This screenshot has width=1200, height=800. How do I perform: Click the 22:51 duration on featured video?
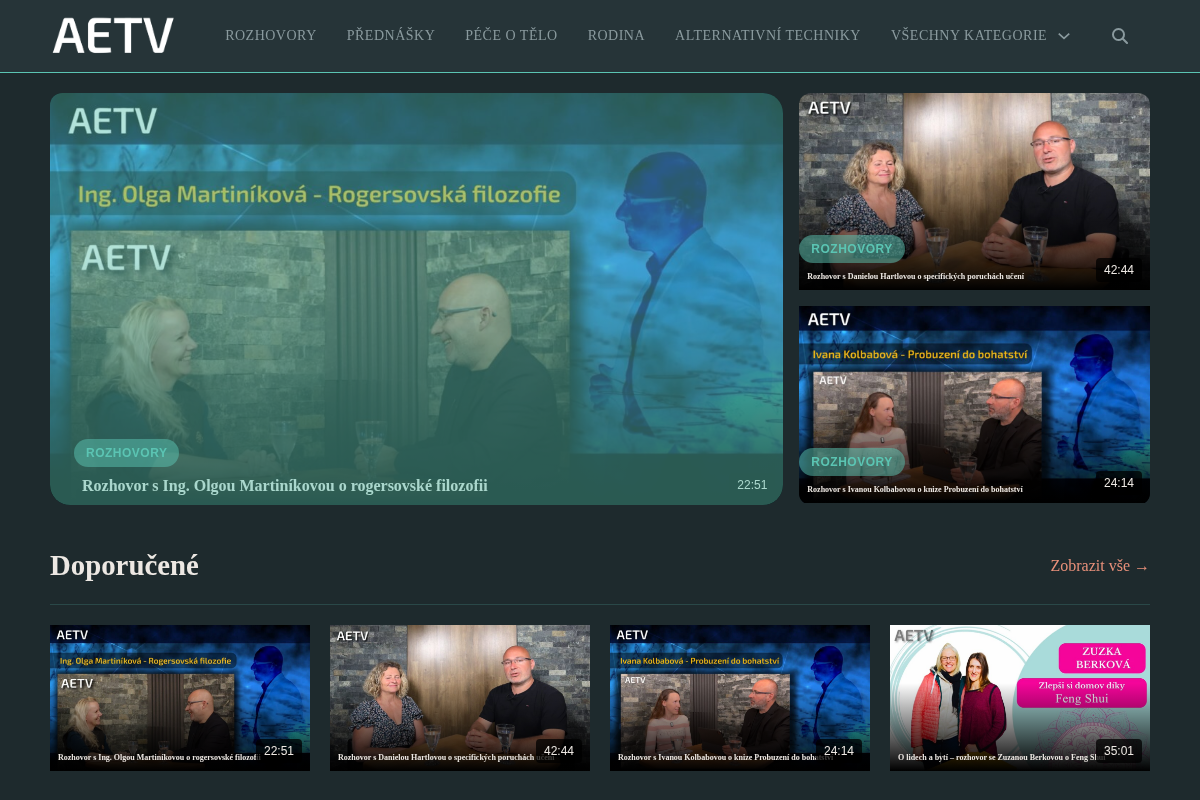click(x=752, y=485)
